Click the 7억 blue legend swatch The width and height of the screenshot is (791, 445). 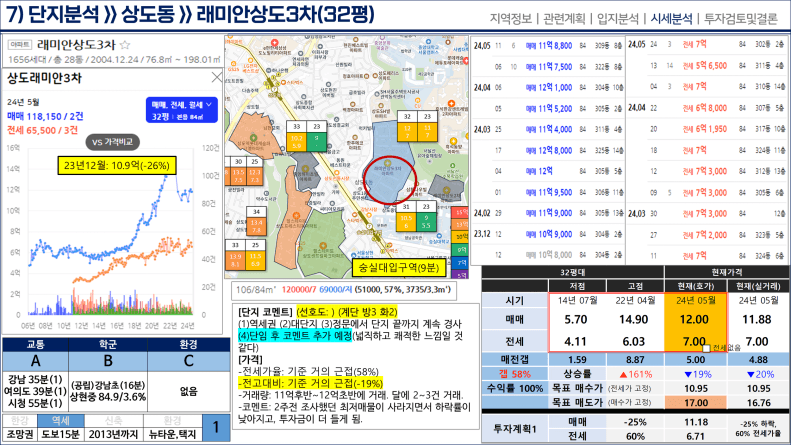(x=460, y=263)
